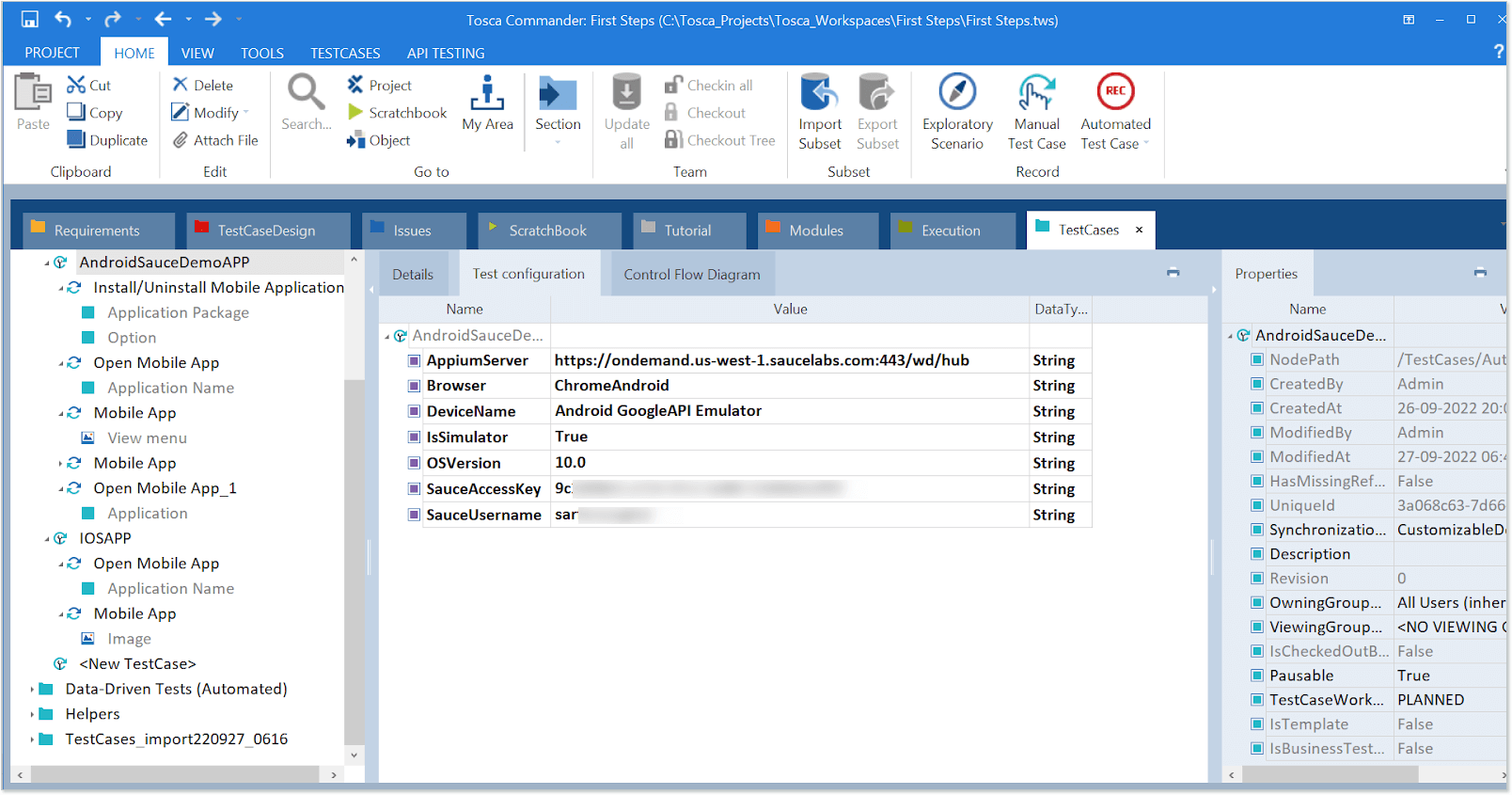Open Import Subset tool
The width and height of the screenshot is (1512, 795).
819,93
